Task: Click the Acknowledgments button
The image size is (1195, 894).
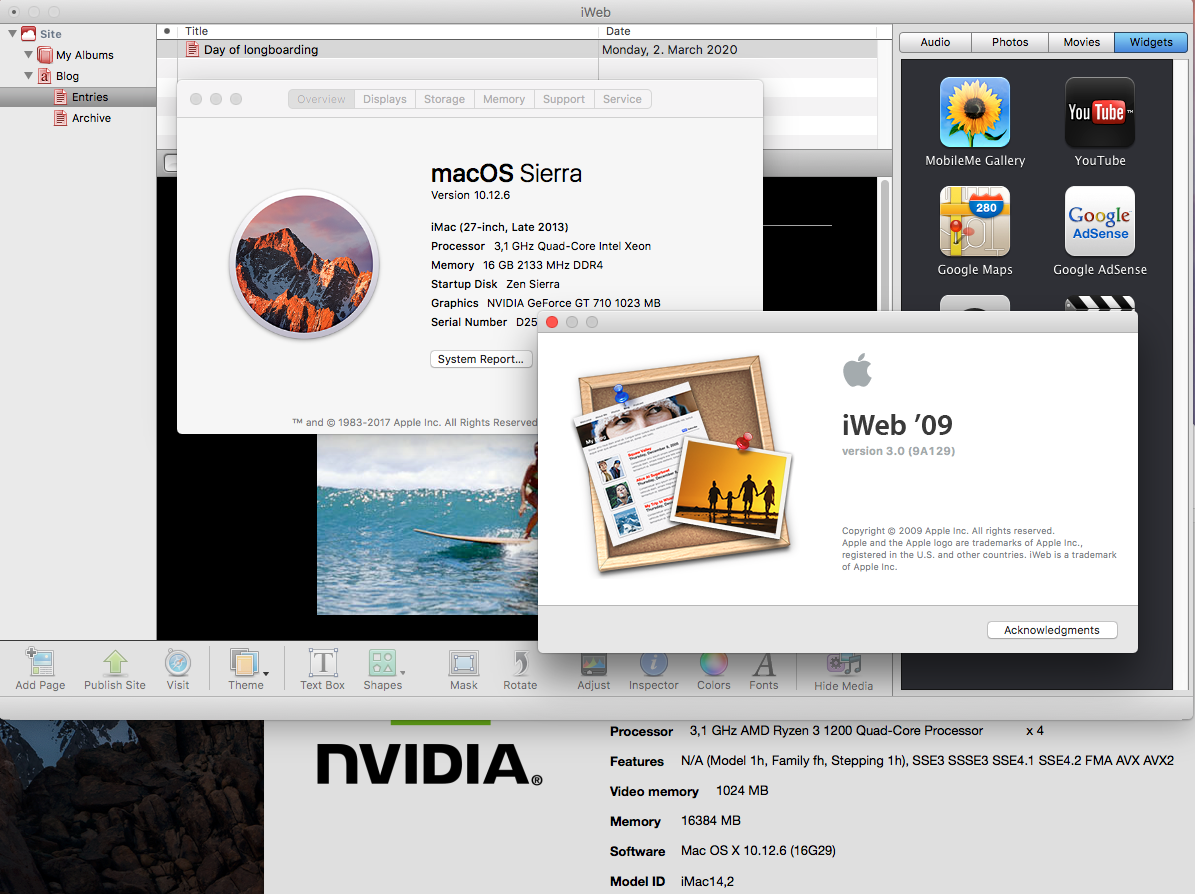Action: click(1052, 630)
